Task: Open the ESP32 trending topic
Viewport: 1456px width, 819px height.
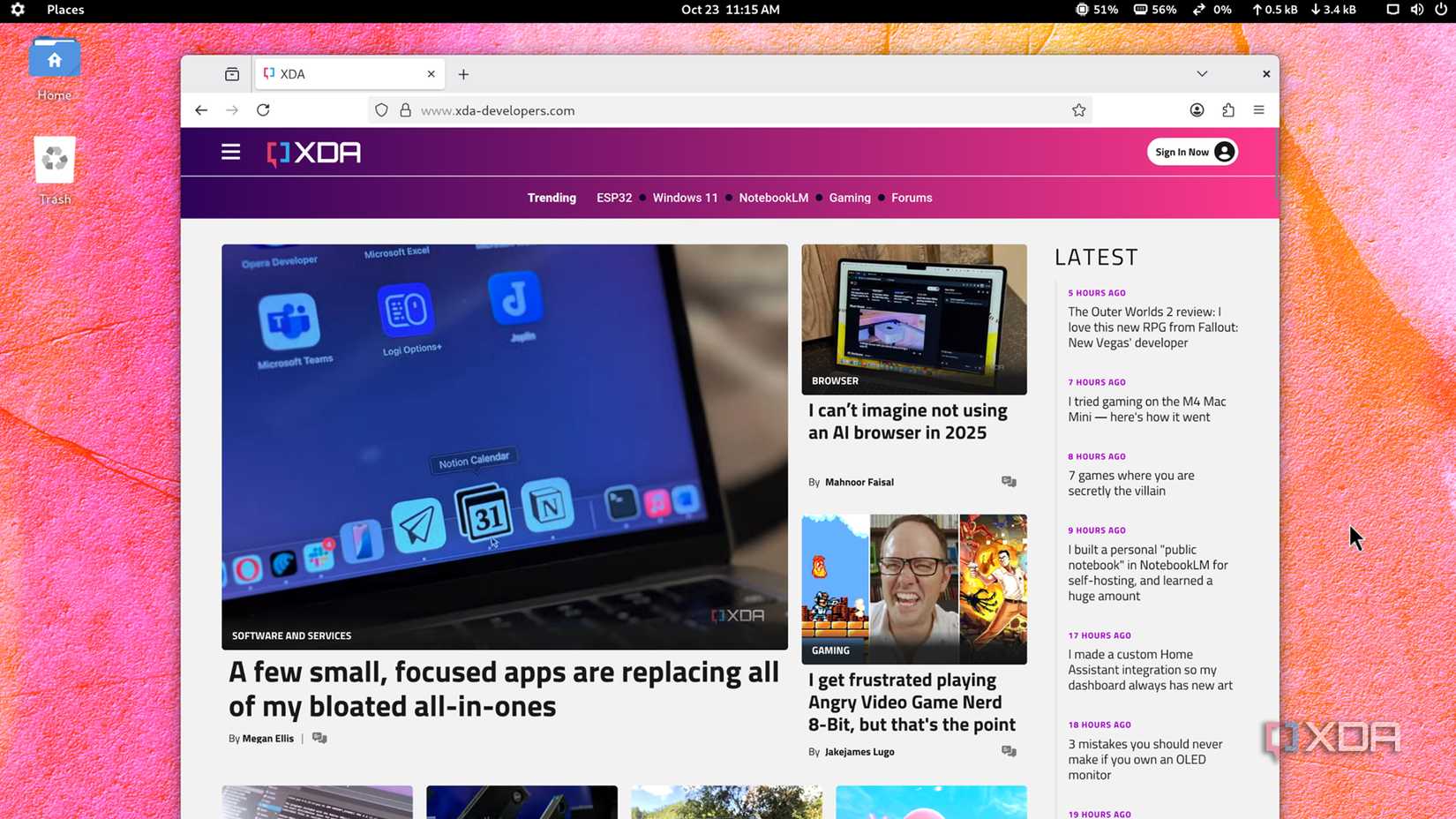Action: [x=614, y=198]
